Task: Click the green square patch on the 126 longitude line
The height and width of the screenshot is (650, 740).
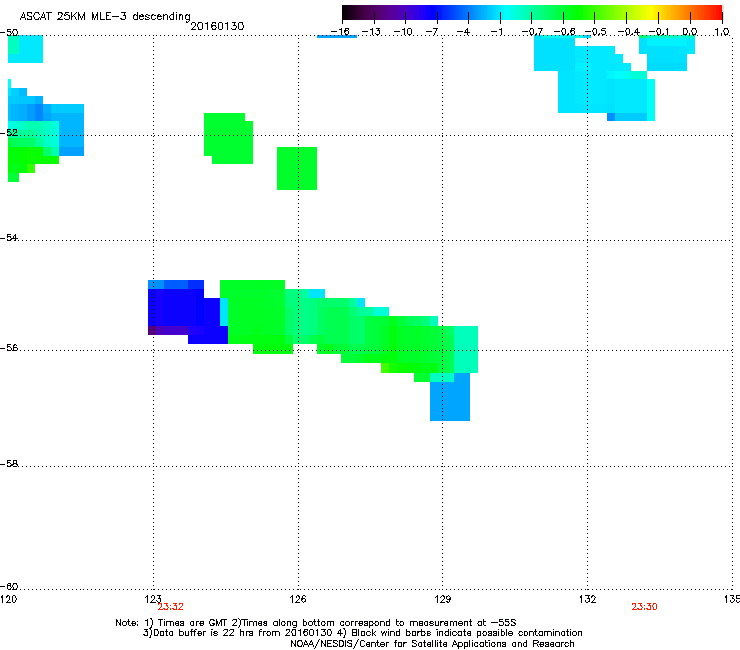Action: [297, 169]
